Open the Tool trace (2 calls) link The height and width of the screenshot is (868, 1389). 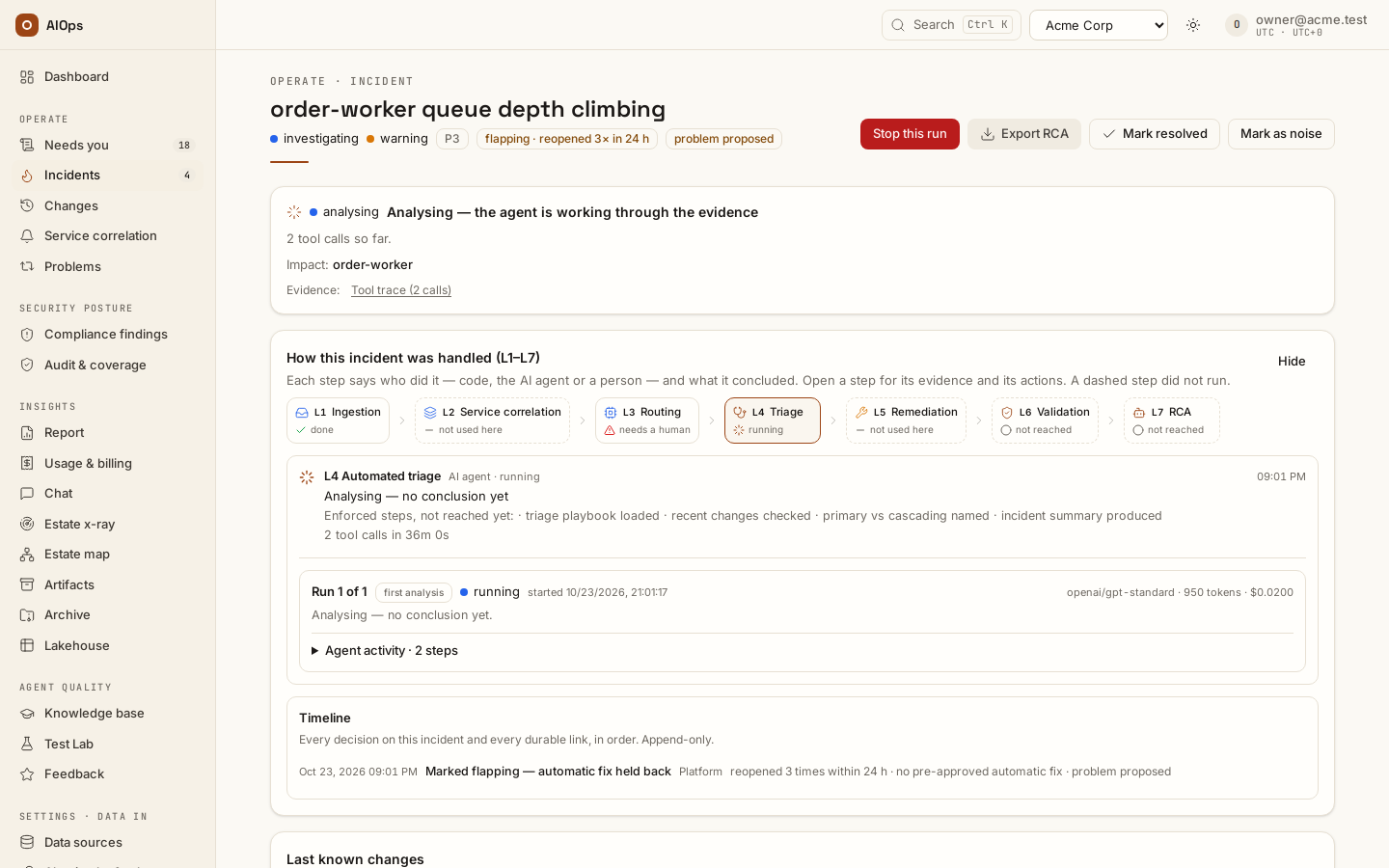(x=401, y=290)
